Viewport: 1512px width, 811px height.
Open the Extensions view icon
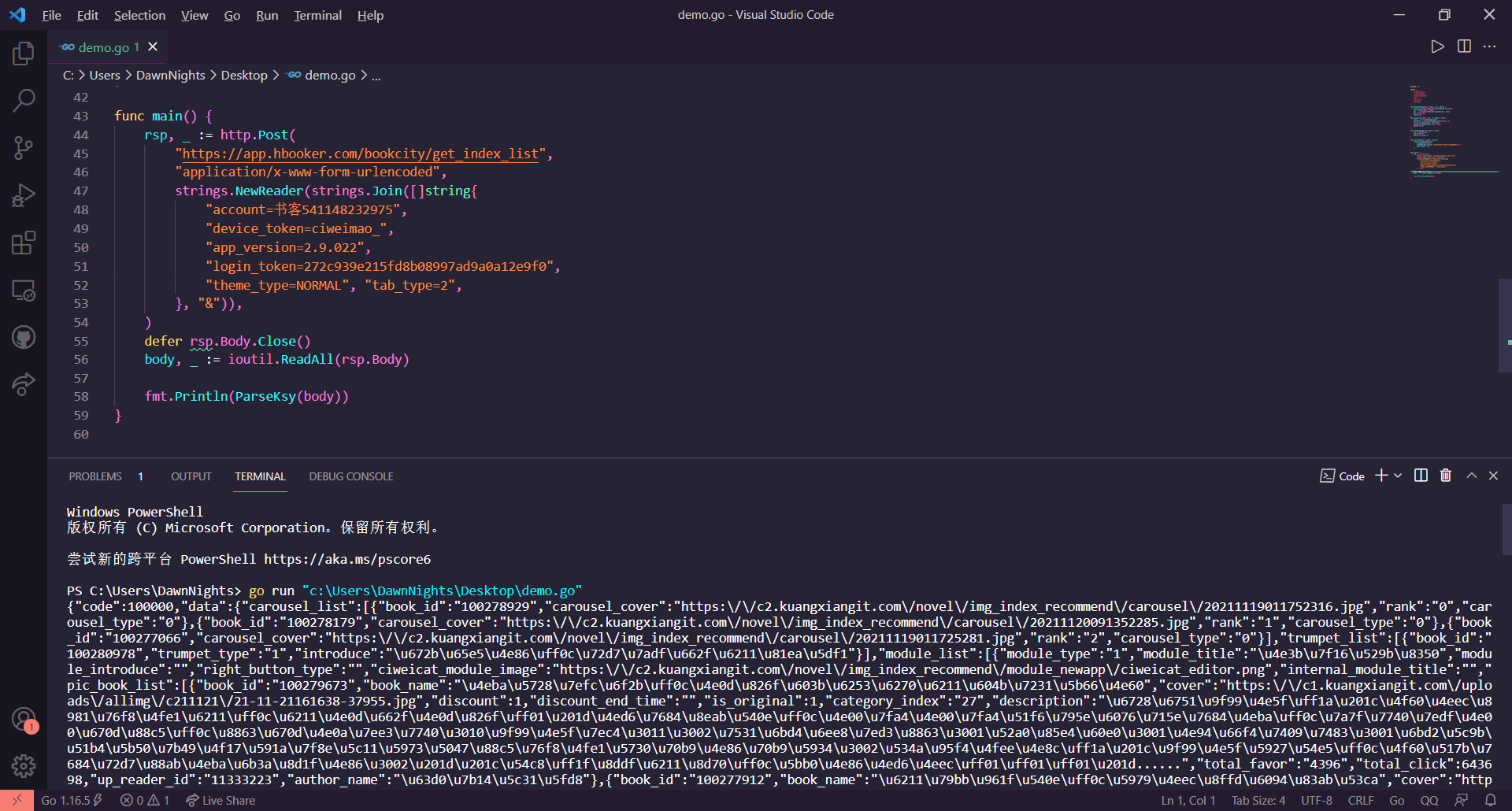pos(24,243)
